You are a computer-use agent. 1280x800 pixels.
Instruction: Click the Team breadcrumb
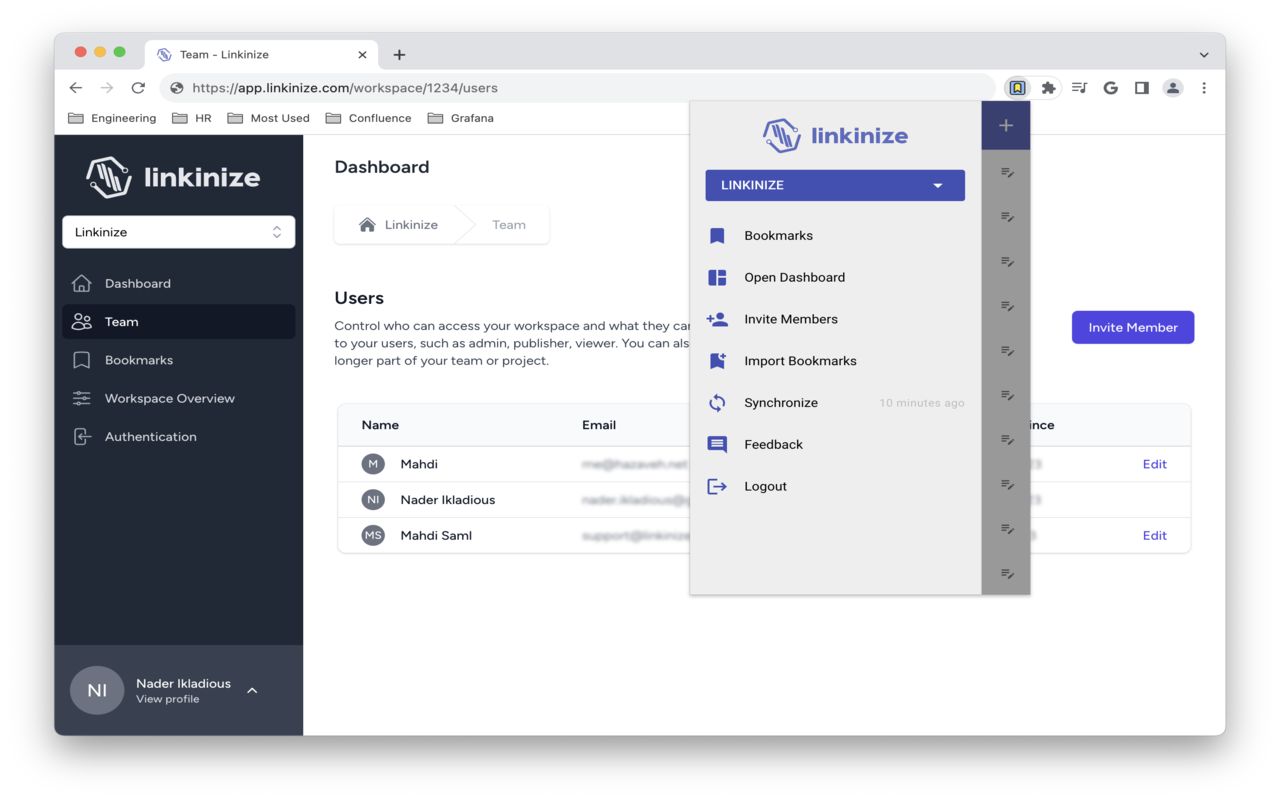pyautogui.click(x=509, y=225)
